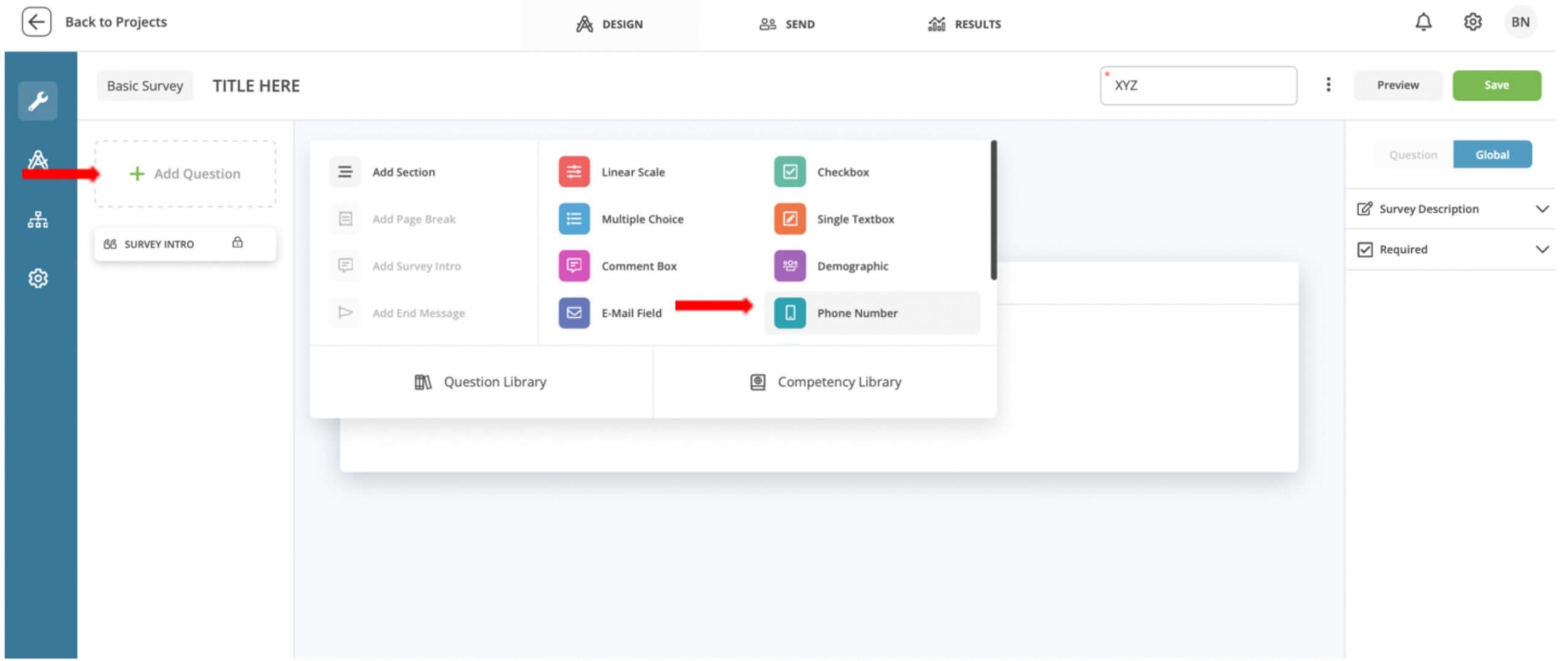Select Linear Scale label

(633, 172)
